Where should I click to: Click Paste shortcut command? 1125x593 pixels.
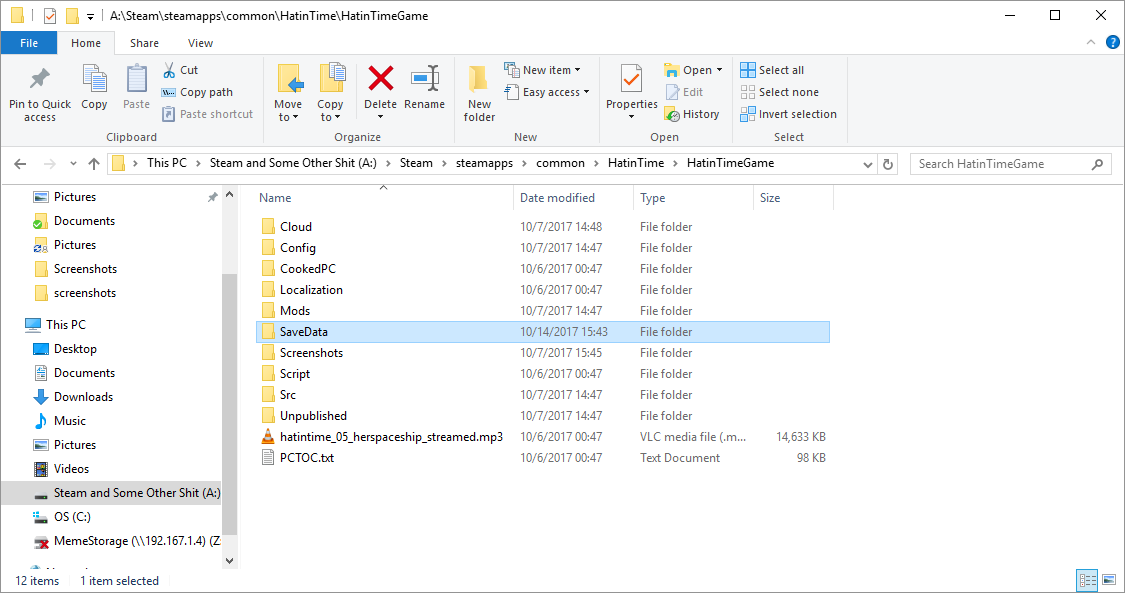point(207,114)
